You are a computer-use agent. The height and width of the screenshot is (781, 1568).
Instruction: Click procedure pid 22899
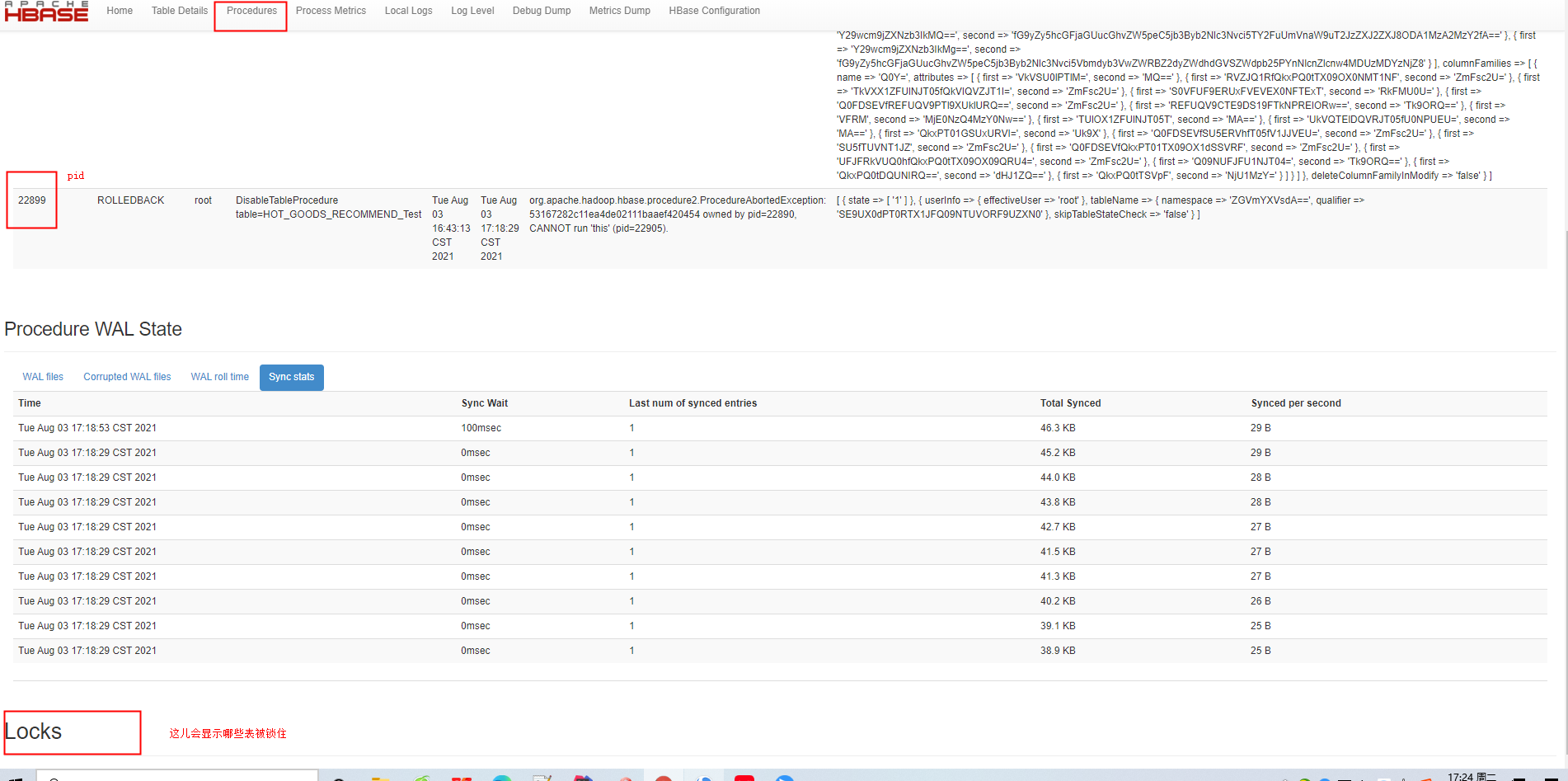click(x=32, y=200)
